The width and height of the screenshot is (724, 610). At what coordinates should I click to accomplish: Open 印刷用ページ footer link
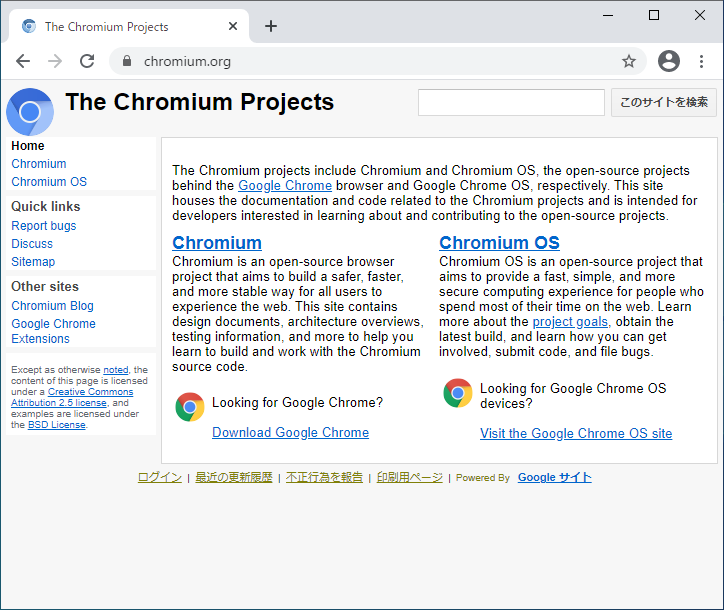coord(410,477)
